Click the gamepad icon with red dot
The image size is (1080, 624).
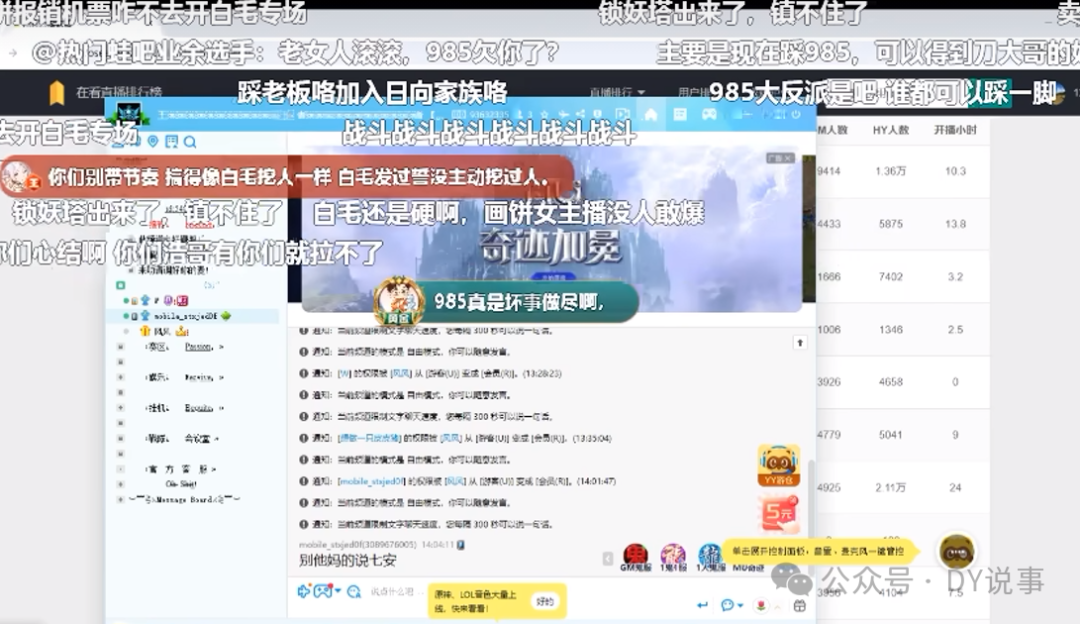point(323,591)
